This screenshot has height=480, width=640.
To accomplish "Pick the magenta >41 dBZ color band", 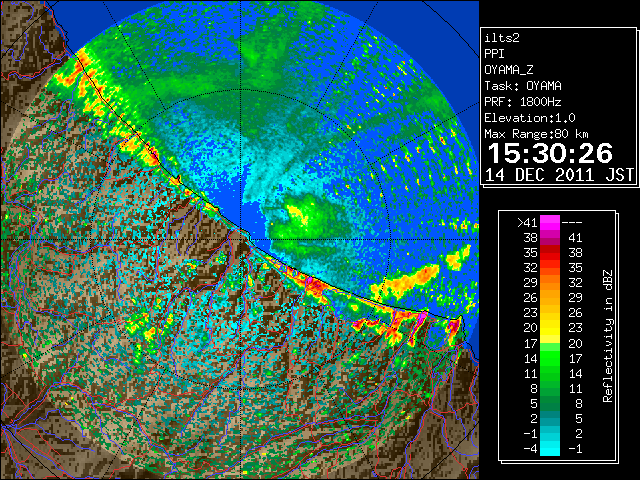I will click(550, 223).
